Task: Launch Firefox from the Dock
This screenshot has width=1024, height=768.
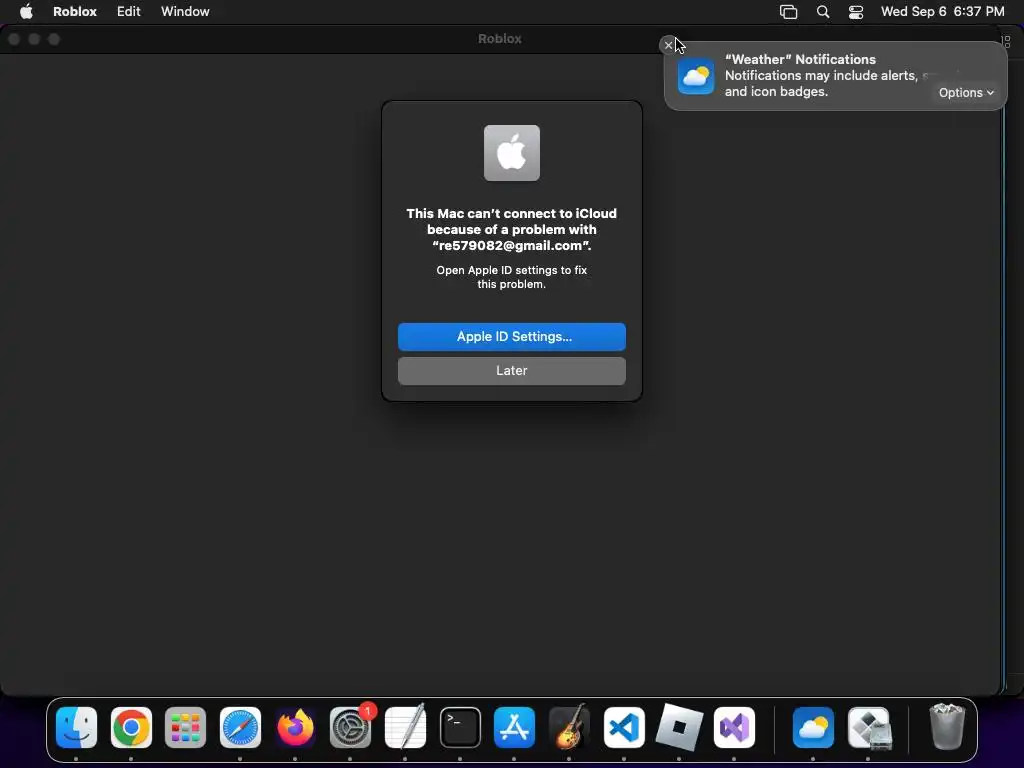Action: pyautogui.click(x=295, y=727)
